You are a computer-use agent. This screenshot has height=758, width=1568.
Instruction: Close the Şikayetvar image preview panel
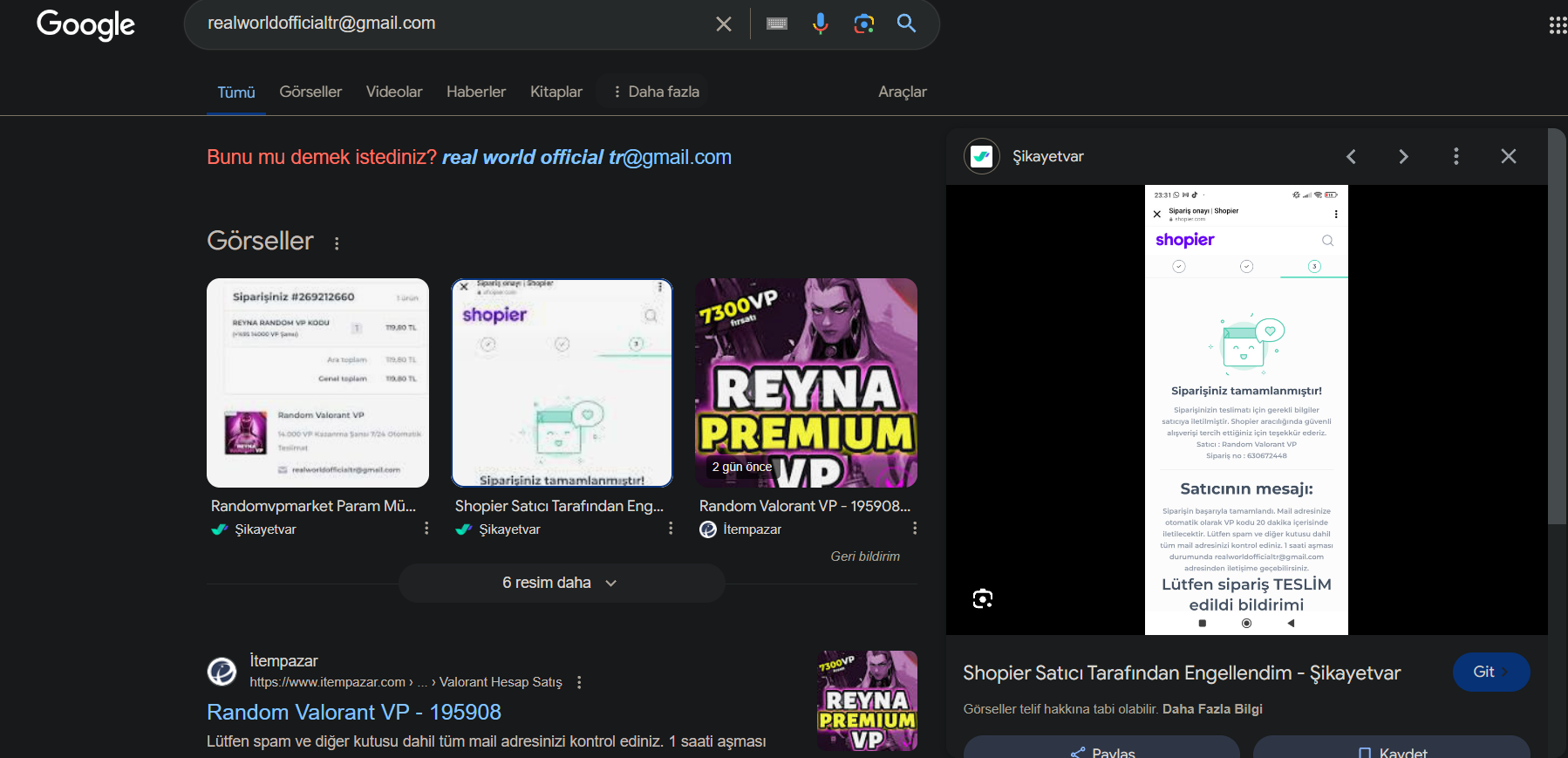coord(1509,157)
